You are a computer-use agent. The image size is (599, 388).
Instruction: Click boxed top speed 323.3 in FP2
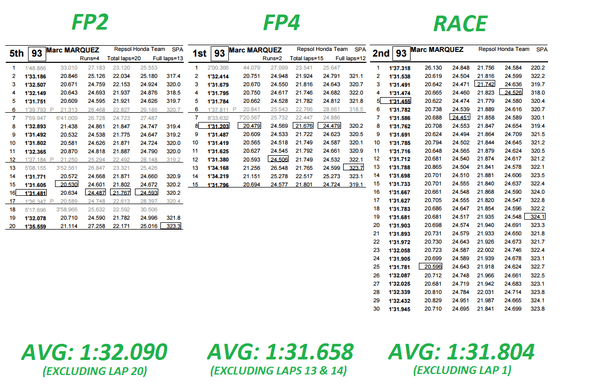tap(171, 226)
